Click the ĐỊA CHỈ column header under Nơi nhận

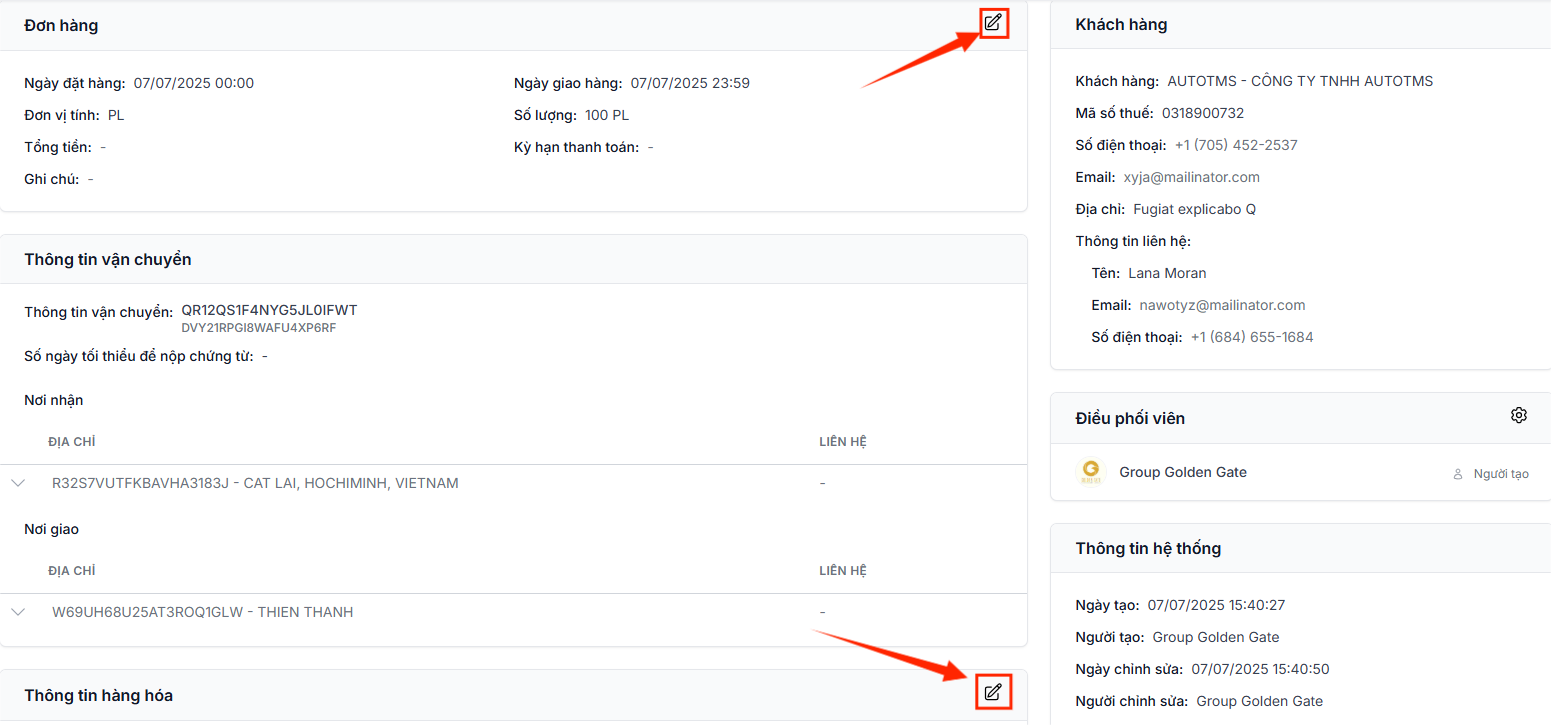point(72,442)
